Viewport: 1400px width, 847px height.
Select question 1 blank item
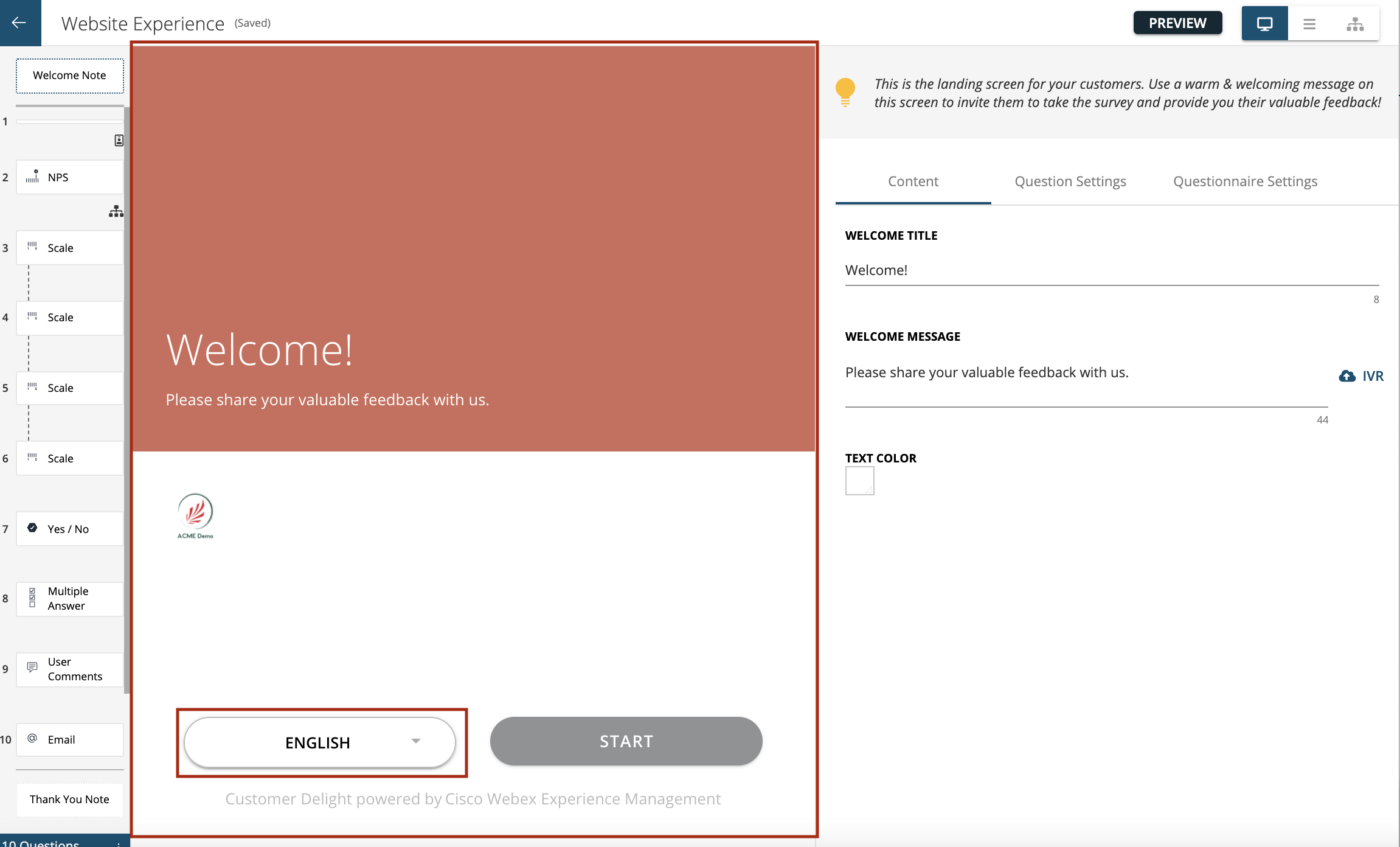(70, 122)
